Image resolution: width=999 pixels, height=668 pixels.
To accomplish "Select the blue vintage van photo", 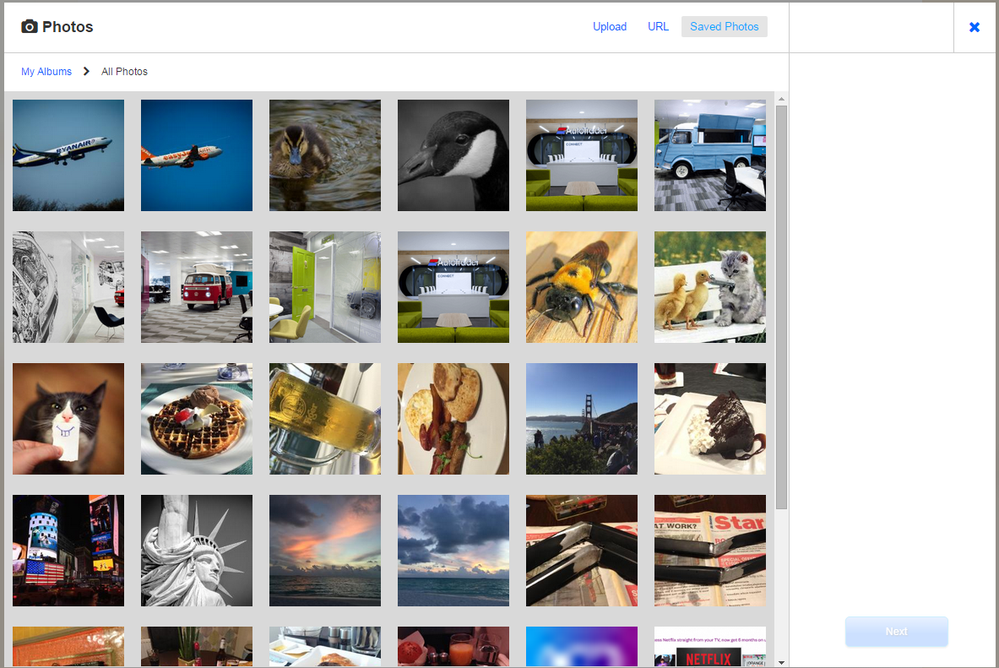I will click(x=710, y=155).
